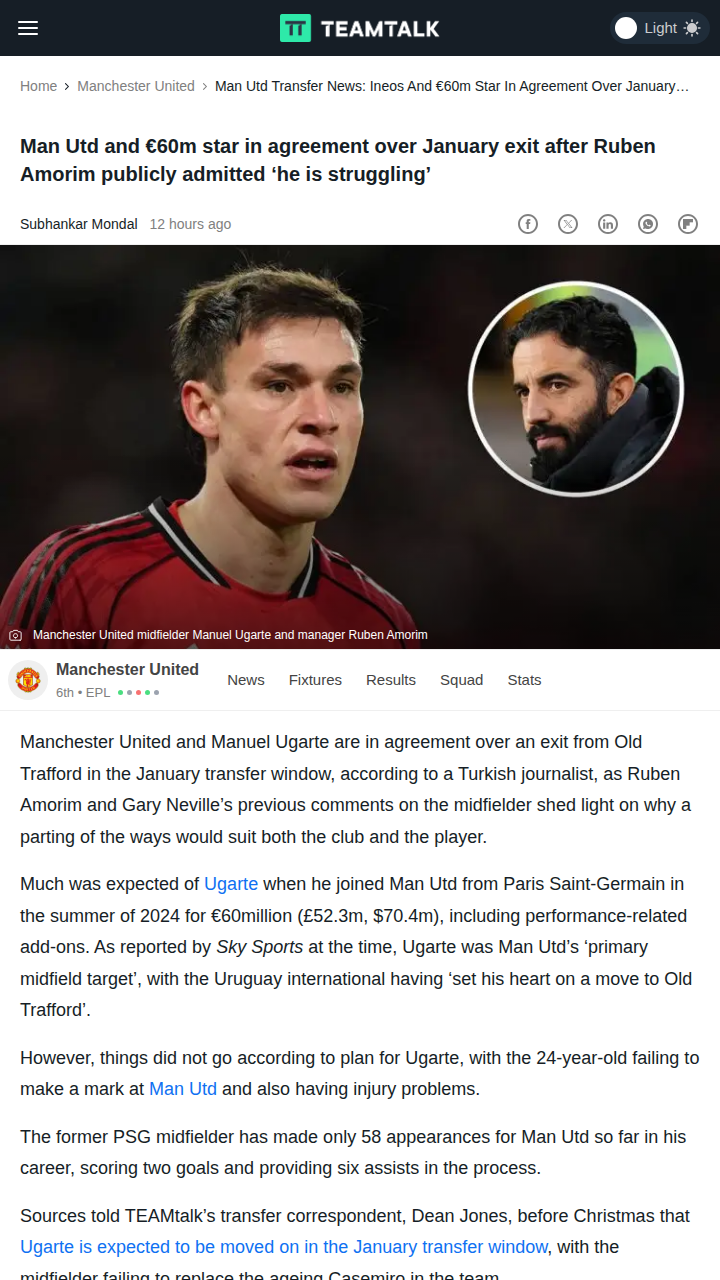This screenshot has height=1280, width=720.
Task: Share article via WhatsApp
Action: click(648, 224)
